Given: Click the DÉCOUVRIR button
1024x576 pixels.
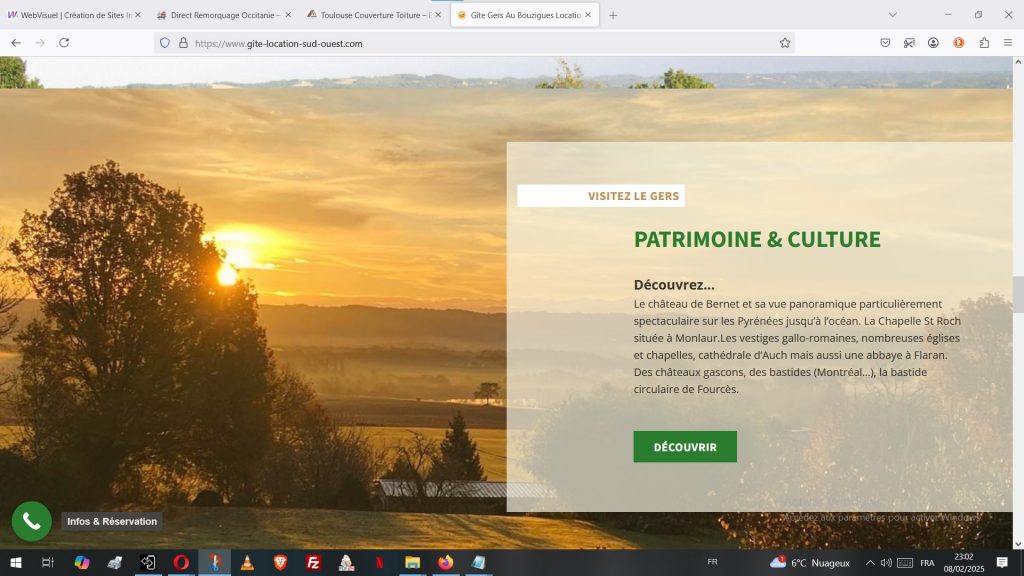Looking at the screenshot, I should click(685, 447).
